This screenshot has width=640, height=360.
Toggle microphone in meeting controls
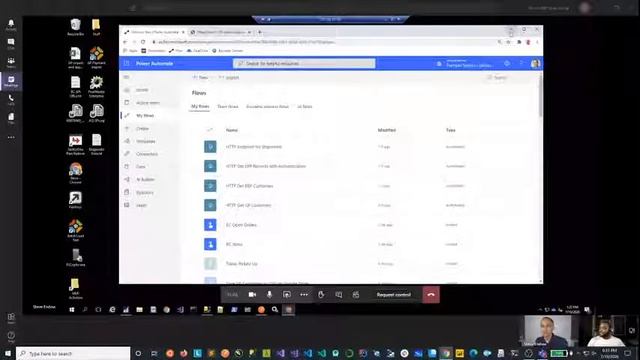tap(269, 294)
